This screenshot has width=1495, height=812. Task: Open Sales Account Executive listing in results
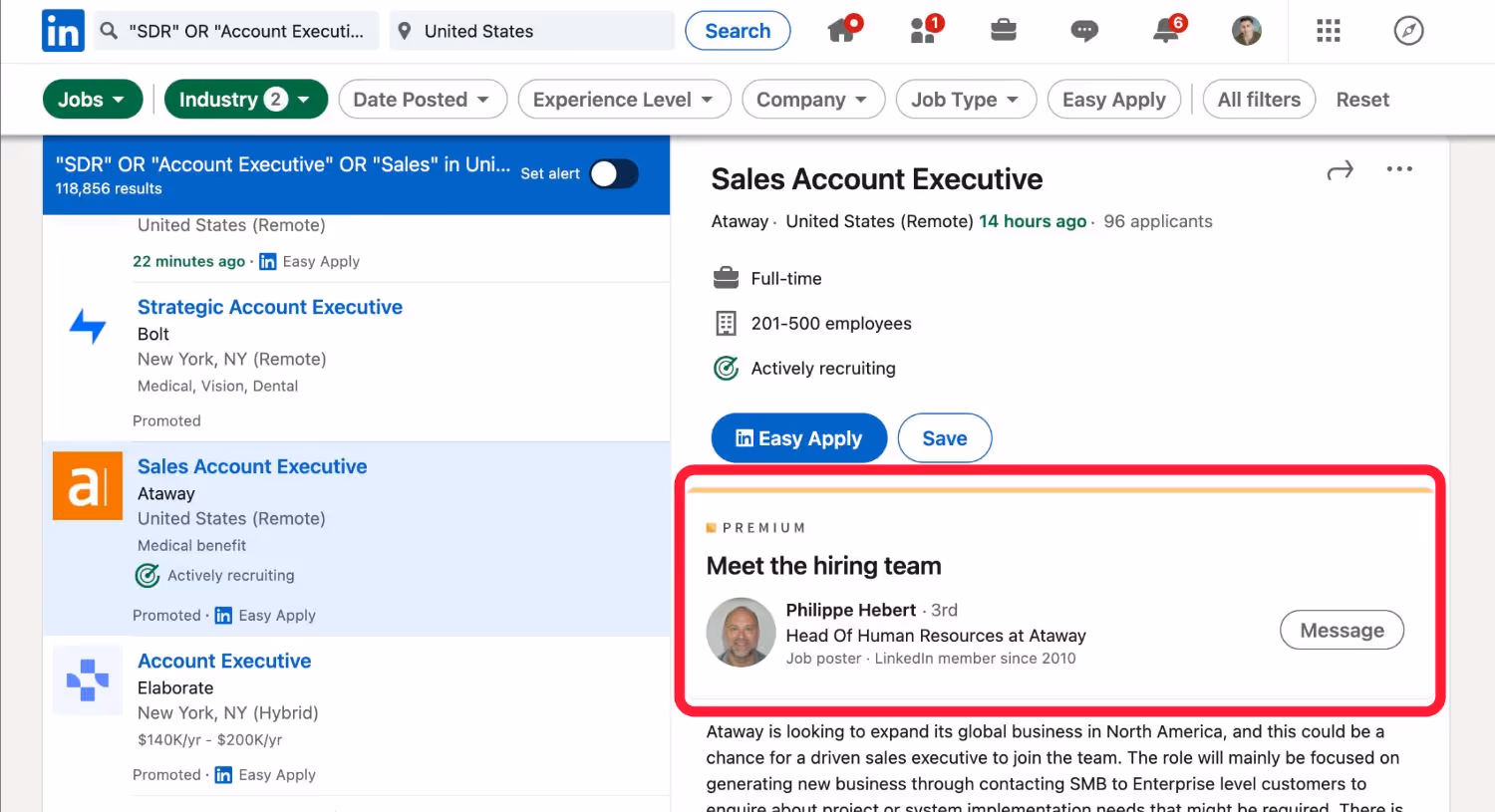(252, 466)
